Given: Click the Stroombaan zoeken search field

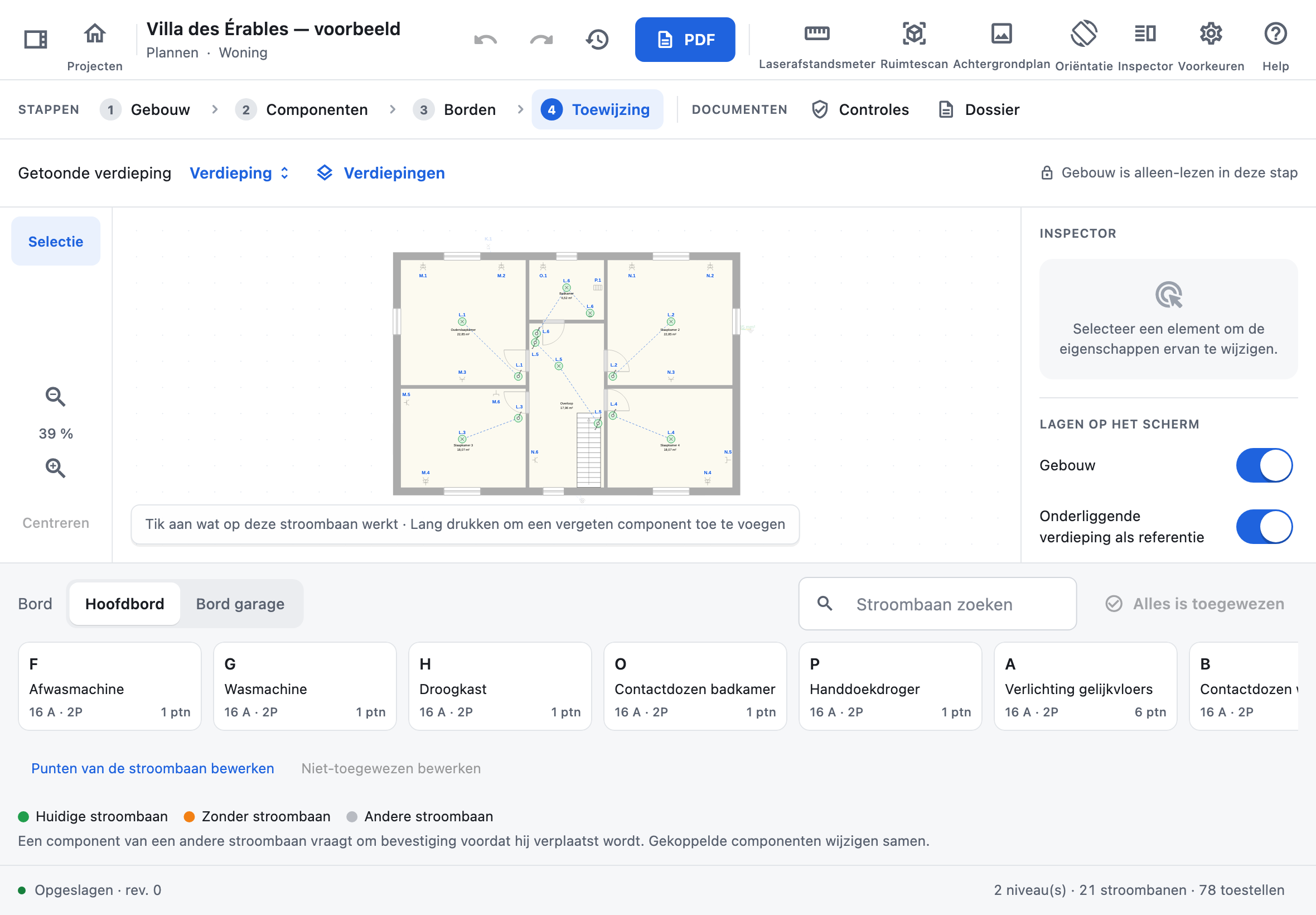Looking at the screenshot, I should pos(937,604).
